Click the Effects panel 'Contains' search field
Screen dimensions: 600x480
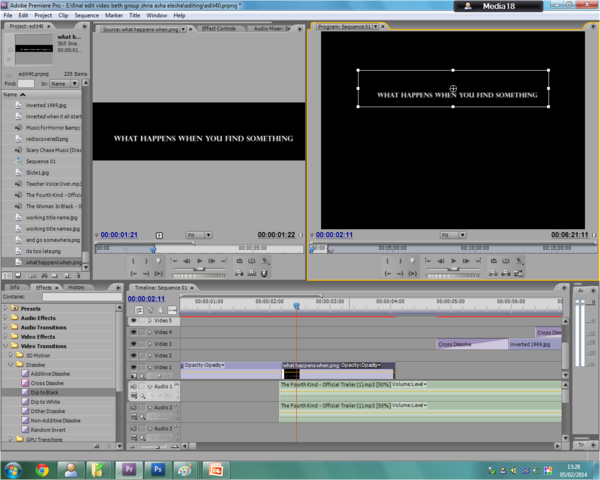coord(82,297)
